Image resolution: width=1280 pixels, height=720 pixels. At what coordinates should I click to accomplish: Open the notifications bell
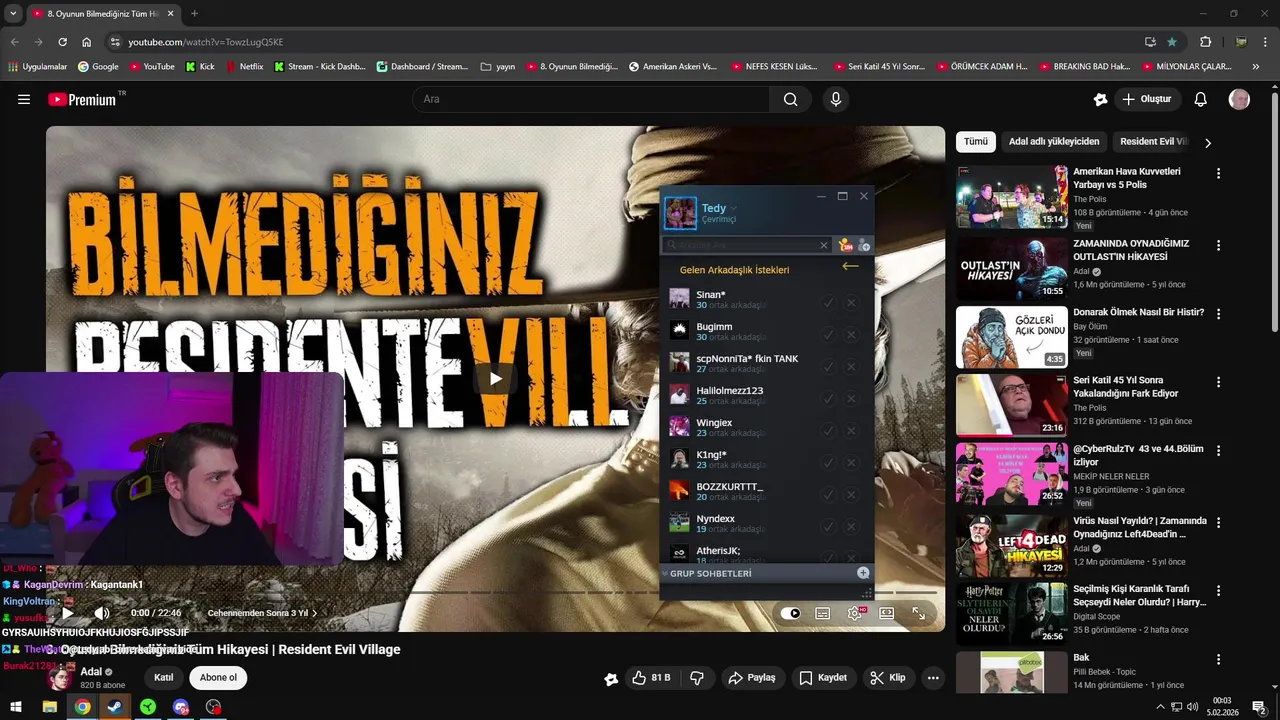click(1201, 99)
